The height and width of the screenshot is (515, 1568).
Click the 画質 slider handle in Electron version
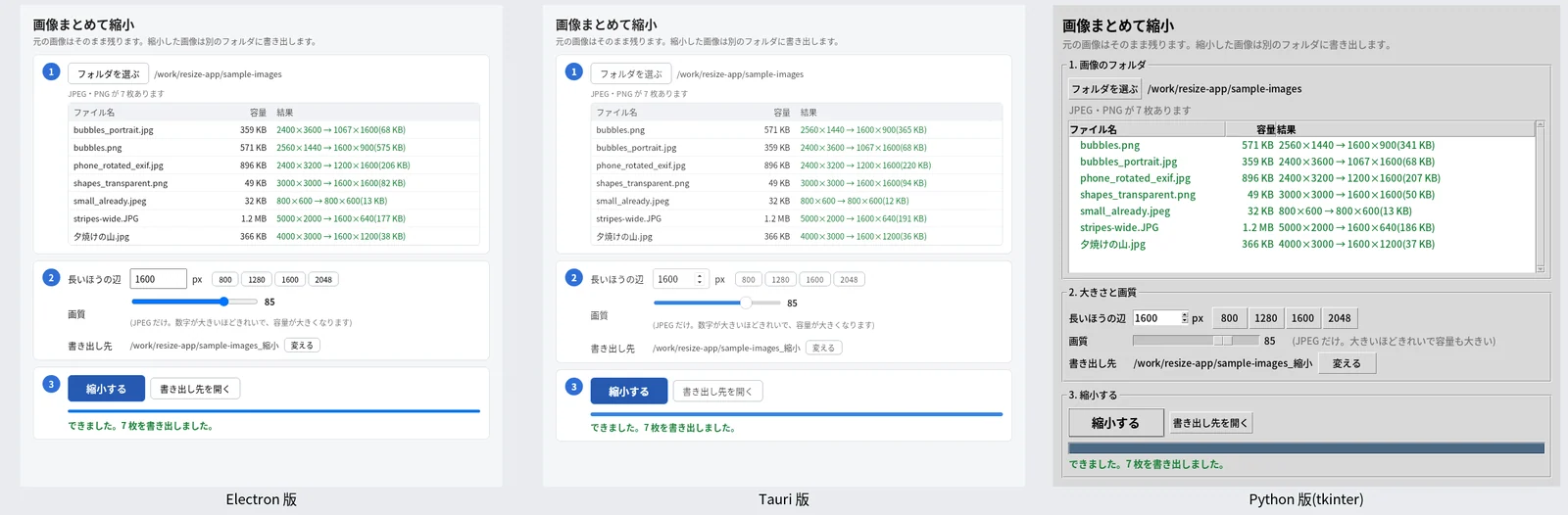[x=224, y=302]
